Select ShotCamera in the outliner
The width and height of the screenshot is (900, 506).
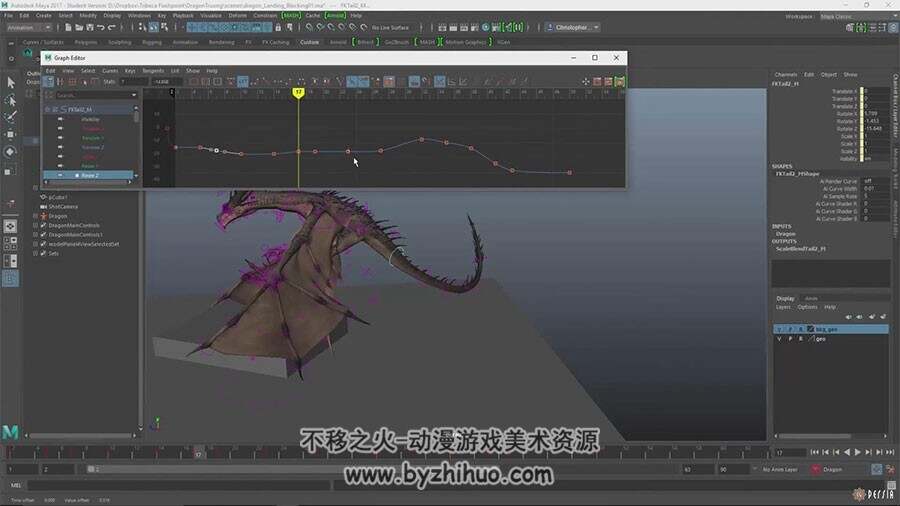click(63, 207)
